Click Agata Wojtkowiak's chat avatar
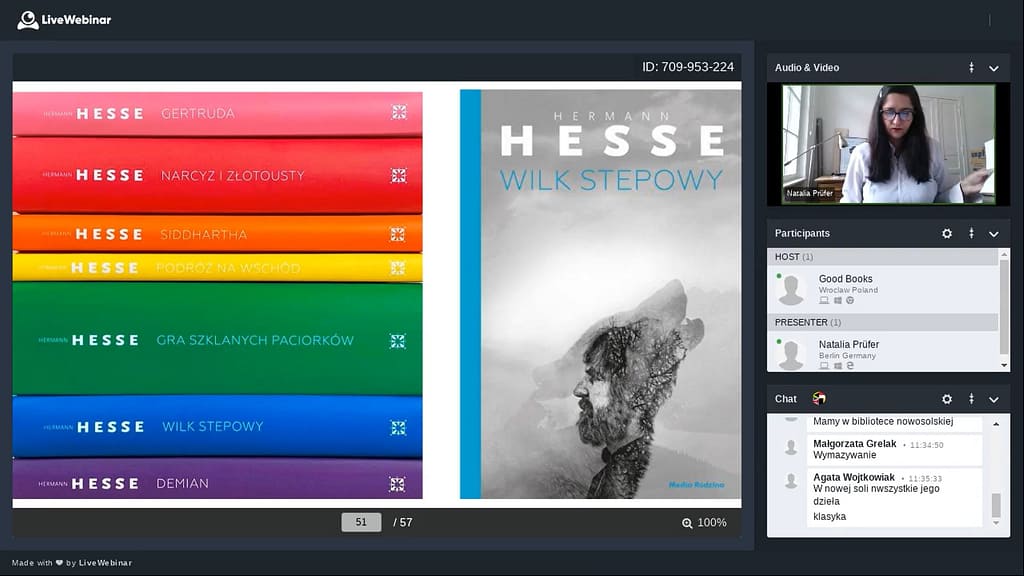Image resolution: width=1024 pixels, height=576 pixels. [x=791, y=481]
